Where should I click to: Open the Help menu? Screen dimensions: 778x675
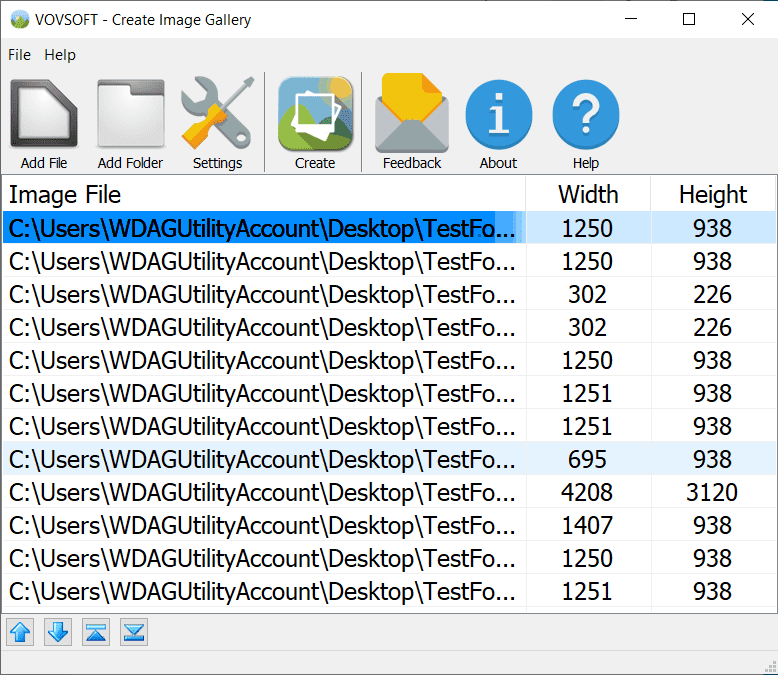pyautogui.click(x=60, y=55)
